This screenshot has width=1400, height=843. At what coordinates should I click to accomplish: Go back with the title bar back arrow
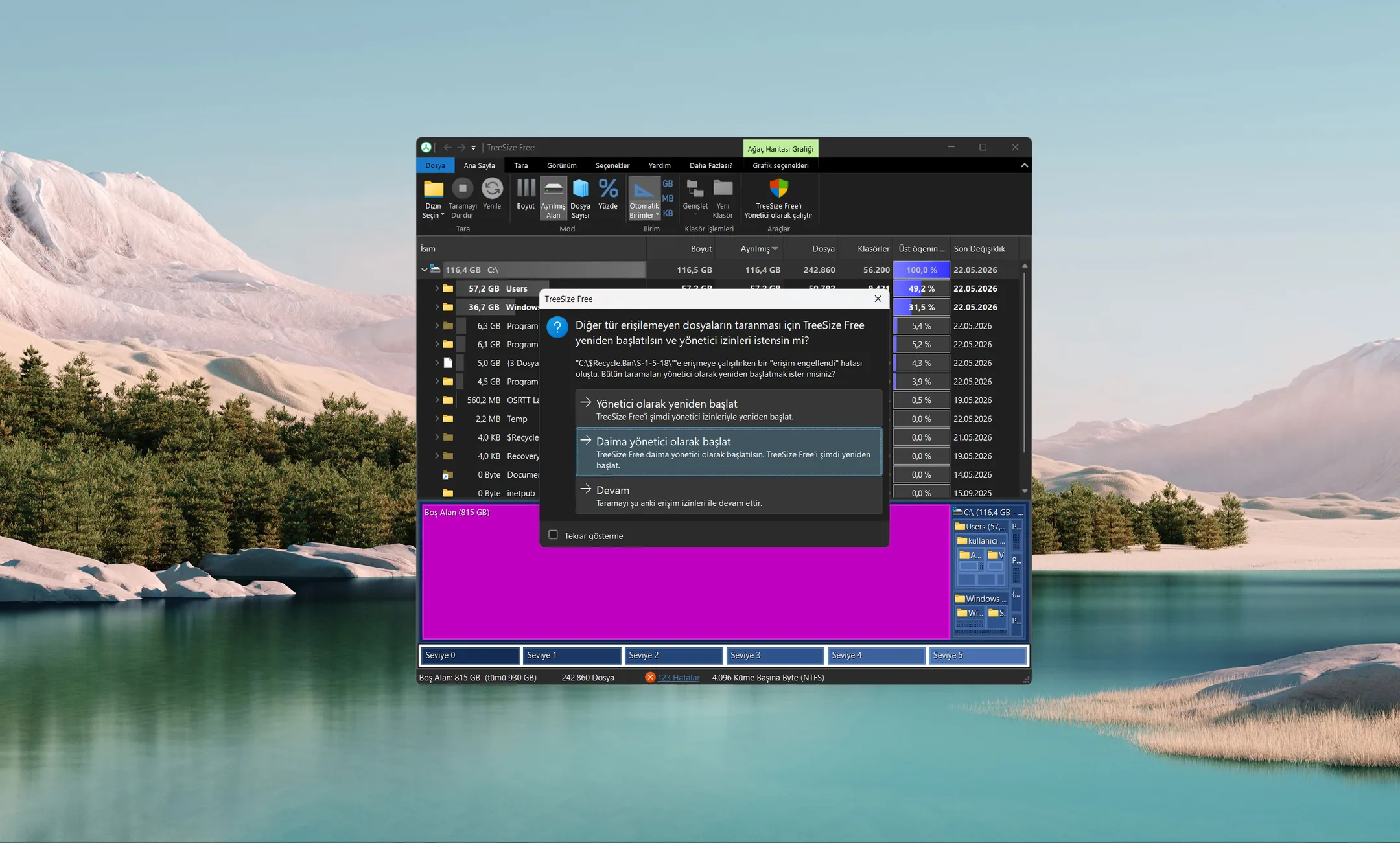[x=447, y=148]
